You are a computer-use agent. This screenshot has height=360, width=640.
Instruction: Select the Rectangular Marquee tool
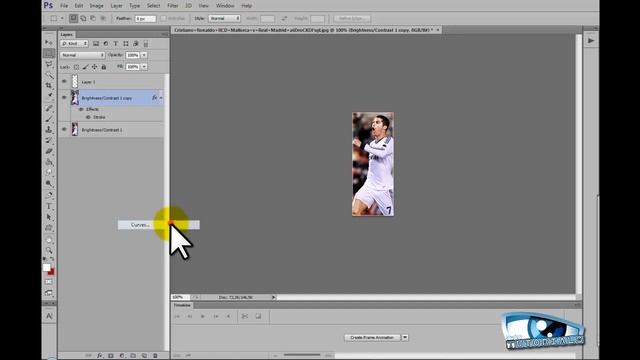point(49,53)
